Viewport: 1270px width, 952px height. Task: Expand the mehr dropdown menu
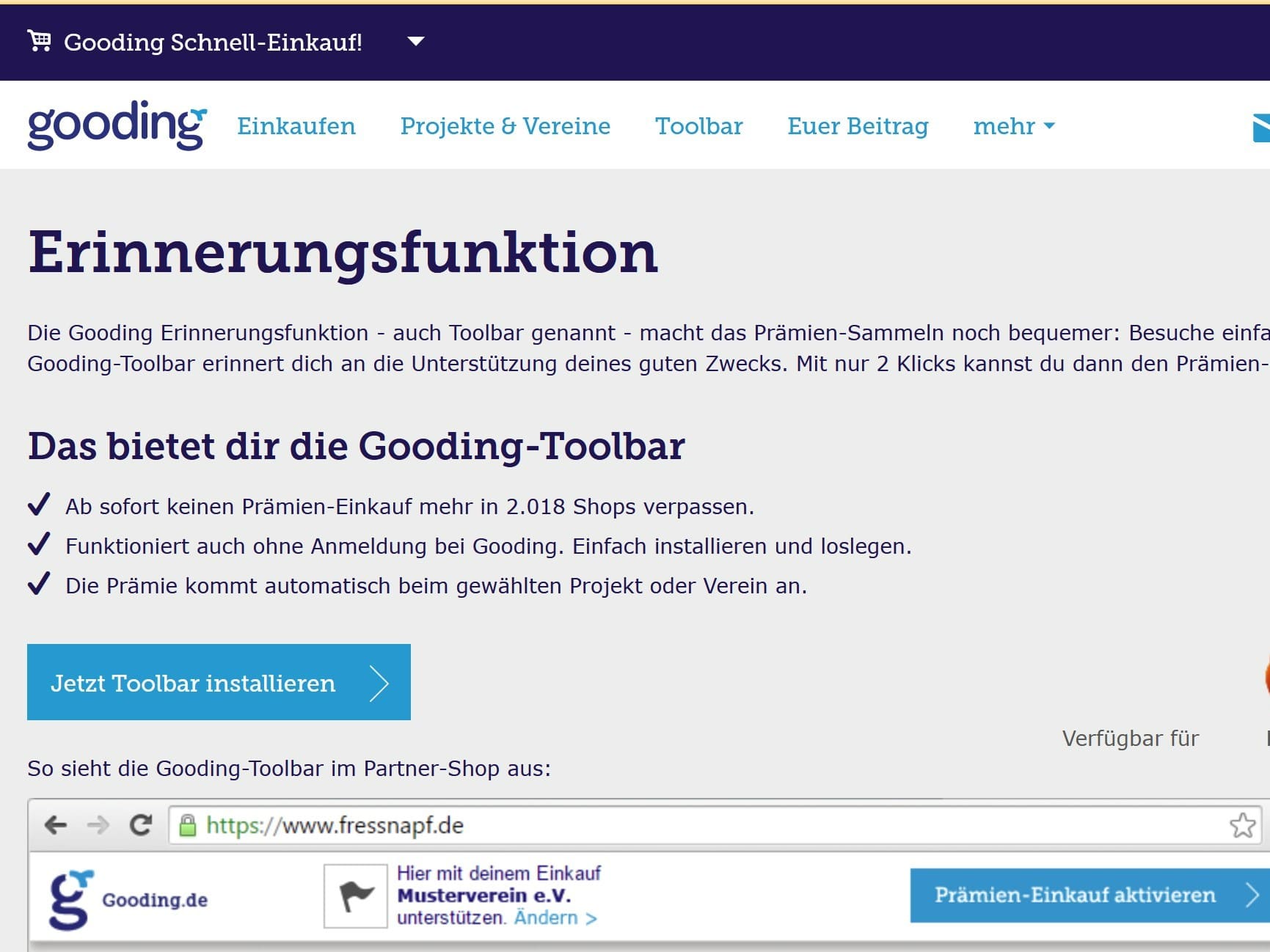[x=1014, y=126]
